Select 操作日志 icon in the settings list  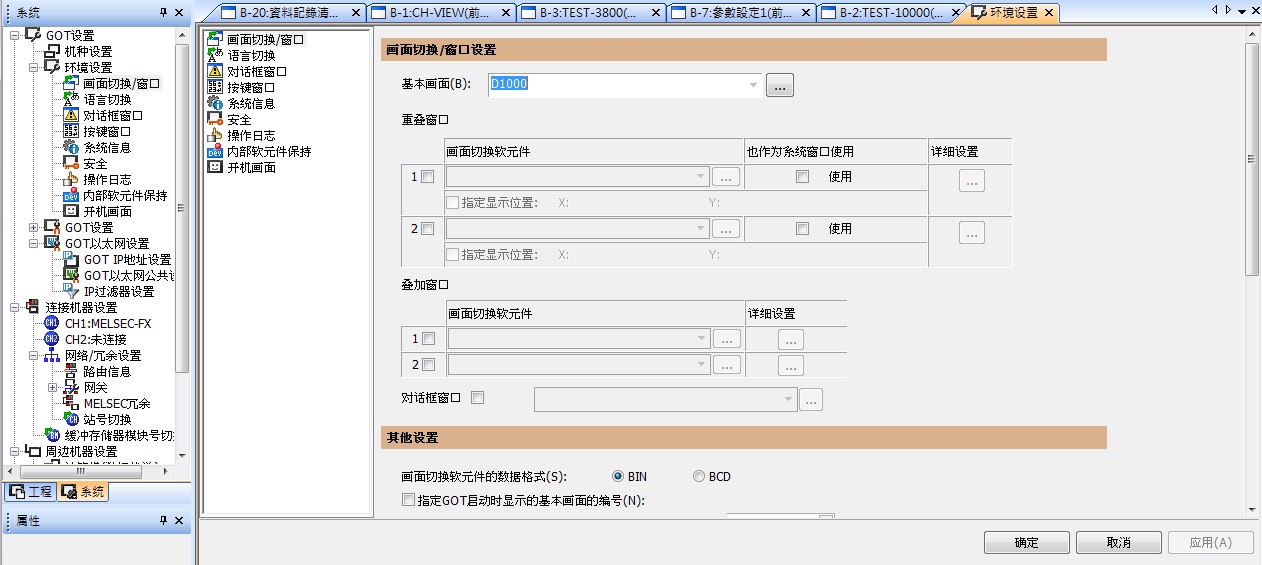pyautogui.click(x=214, y=136)
